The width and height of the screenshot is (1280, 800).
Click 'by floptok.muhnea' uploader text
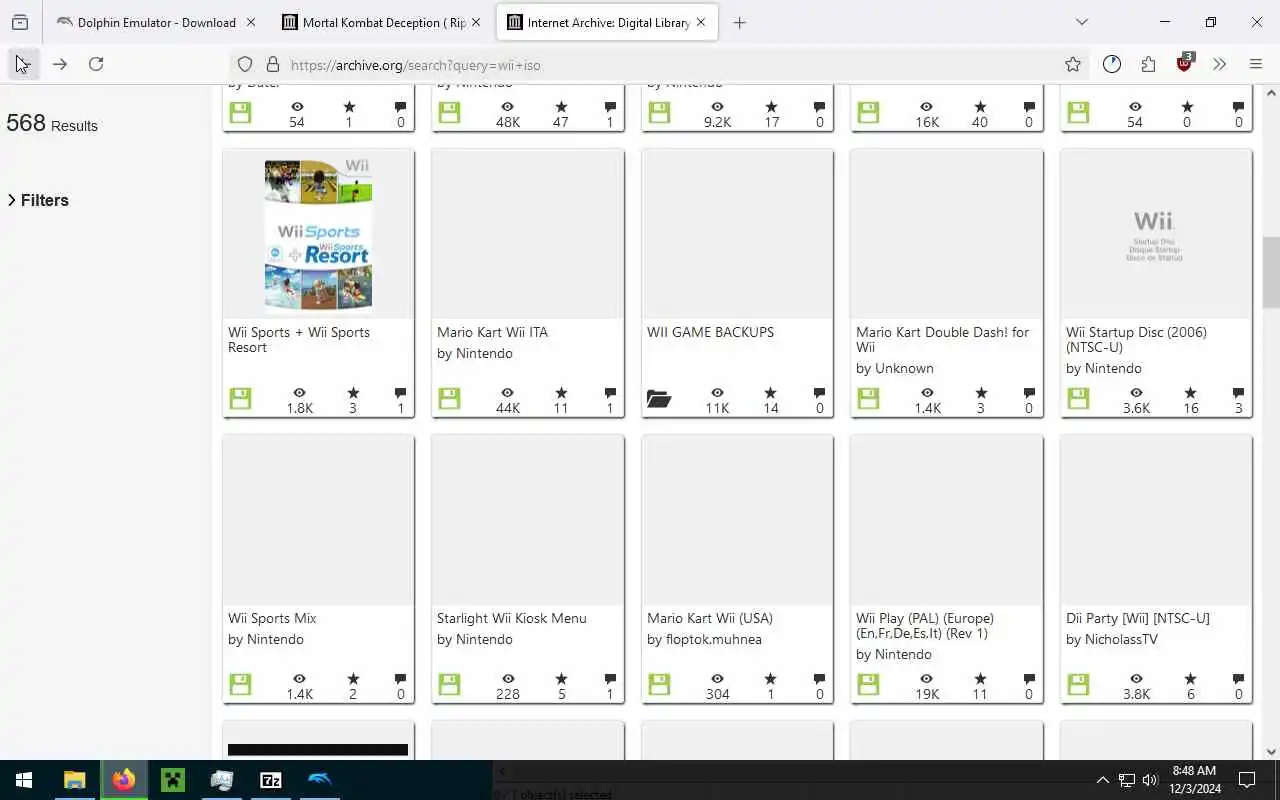tap(704, 639)
